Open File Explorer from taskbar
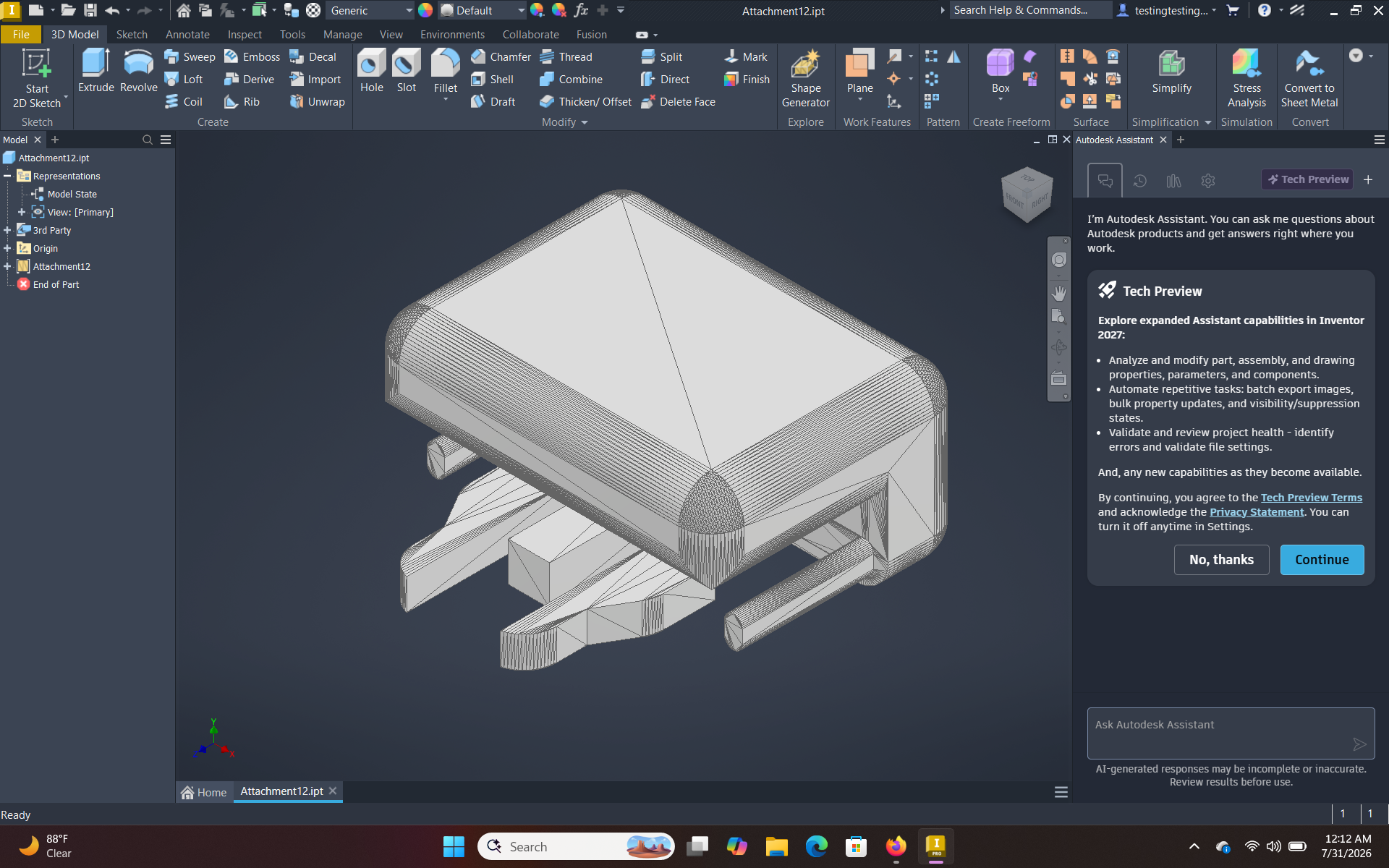 point(776,846)
